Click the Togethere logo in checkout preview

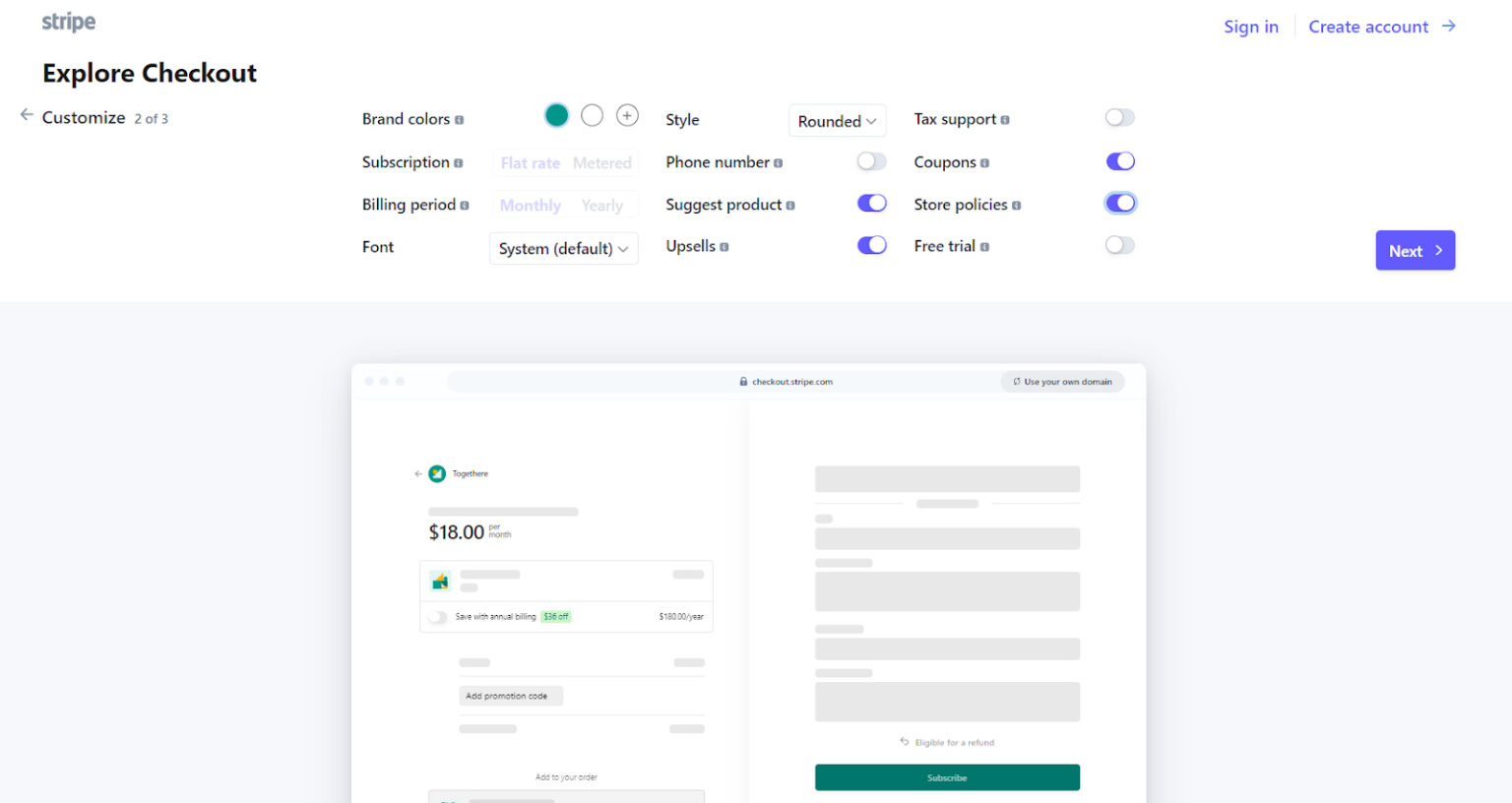coord(436,473)
